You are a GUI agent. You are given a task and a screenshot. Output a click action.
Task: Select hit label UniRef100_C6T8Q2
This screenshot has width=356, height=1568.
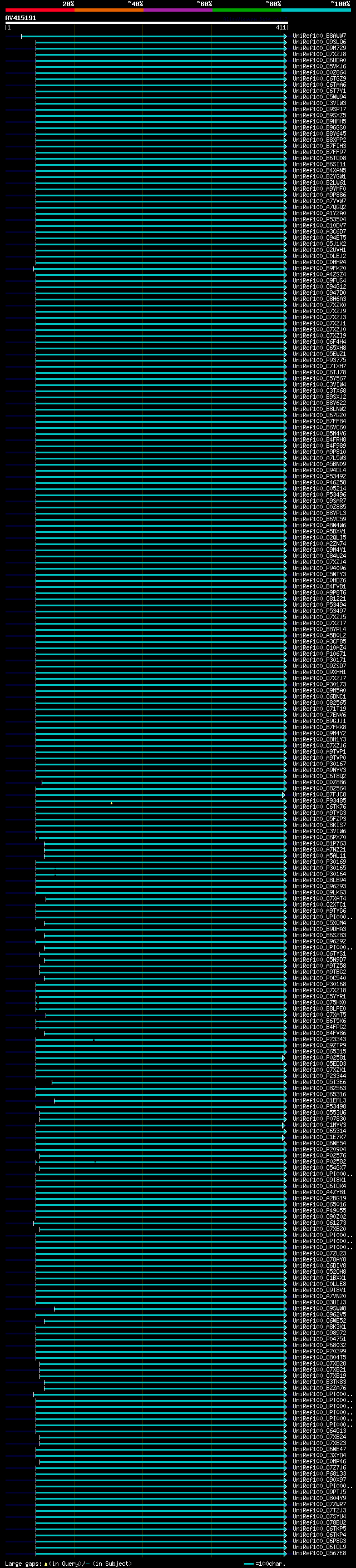(319, 776)
